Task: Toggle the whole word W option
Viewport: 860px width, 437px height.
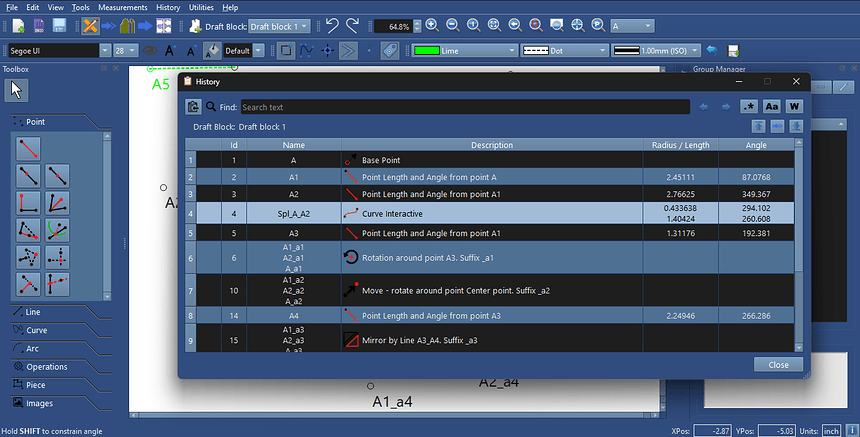Action: click(x=795, y=106)
